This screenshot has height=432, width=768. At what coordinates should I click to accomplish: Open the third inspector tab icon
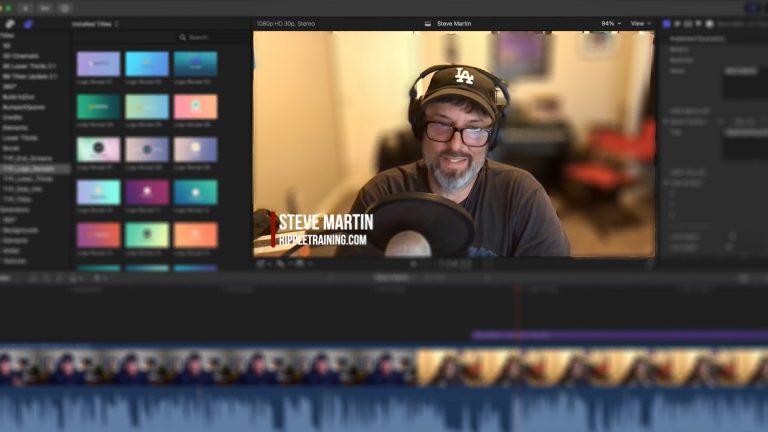coord(688,24)
